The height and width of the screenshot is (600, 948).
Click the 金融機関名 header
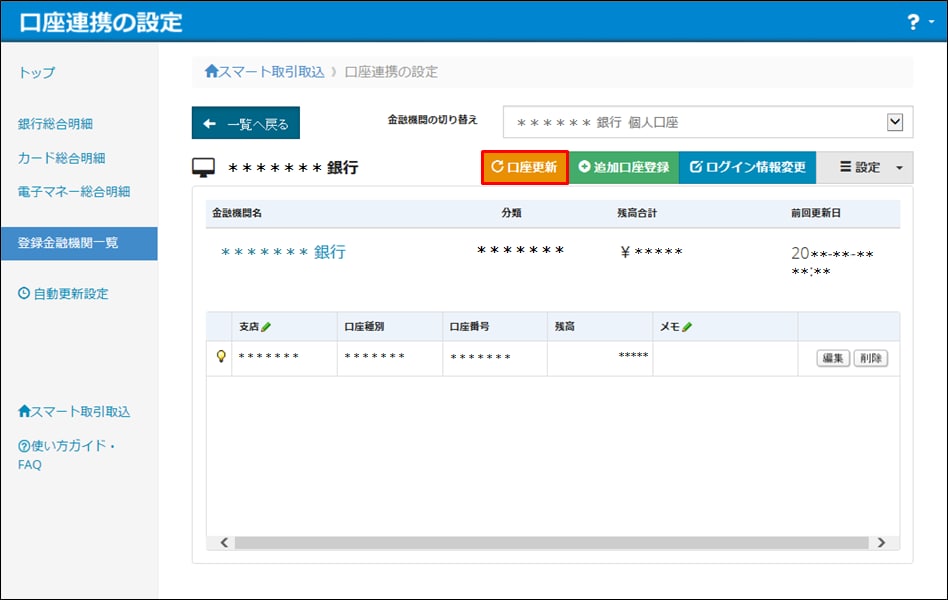coord(237,213)
